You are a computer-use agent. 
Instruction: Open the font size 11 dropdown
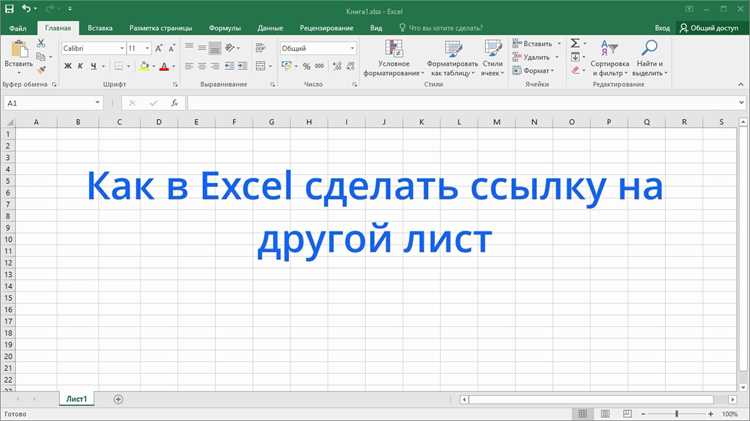147,48
